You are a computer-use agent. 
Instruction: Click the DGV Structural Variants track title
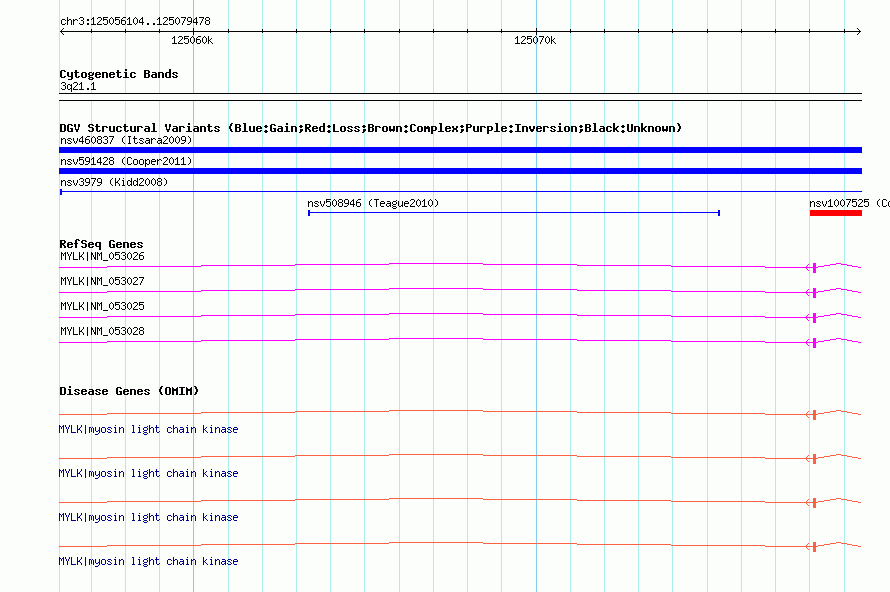[370, 128]
